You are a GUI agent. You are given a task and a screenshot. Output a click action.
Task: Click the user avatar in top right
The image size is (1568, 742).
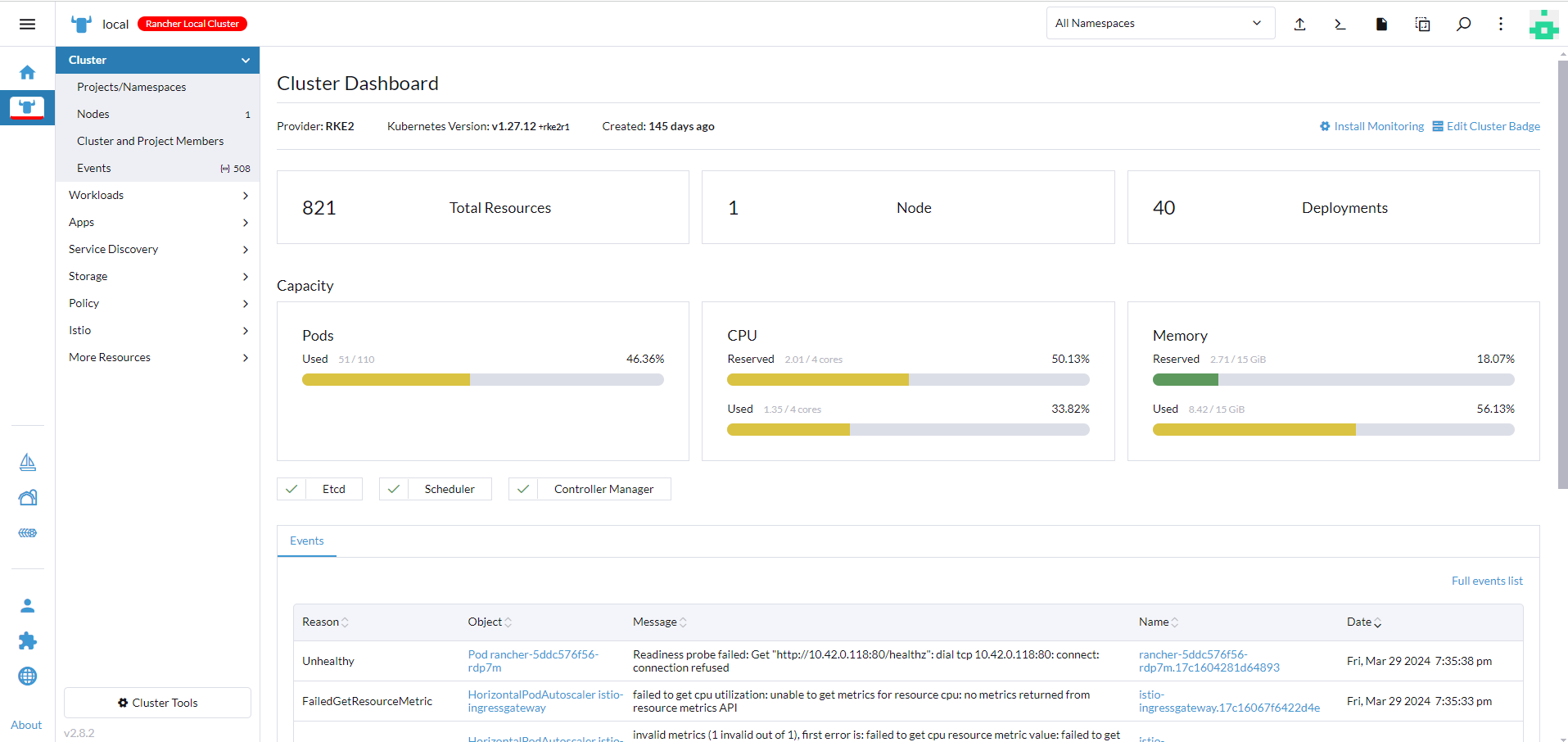tap(1543, 24)
